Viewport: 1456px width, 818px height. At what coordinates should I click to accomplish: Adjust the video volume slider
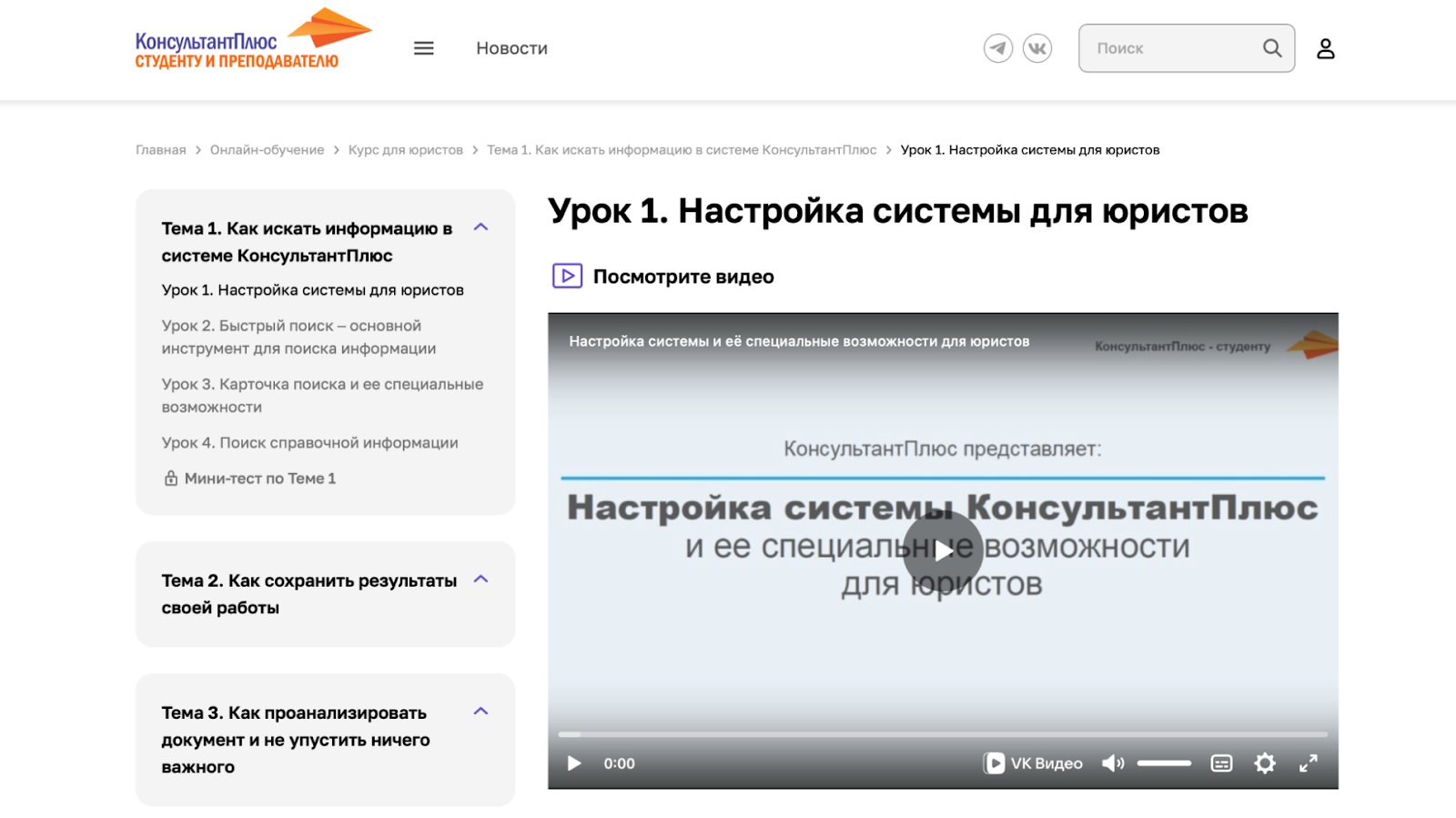coord(1164,763)
